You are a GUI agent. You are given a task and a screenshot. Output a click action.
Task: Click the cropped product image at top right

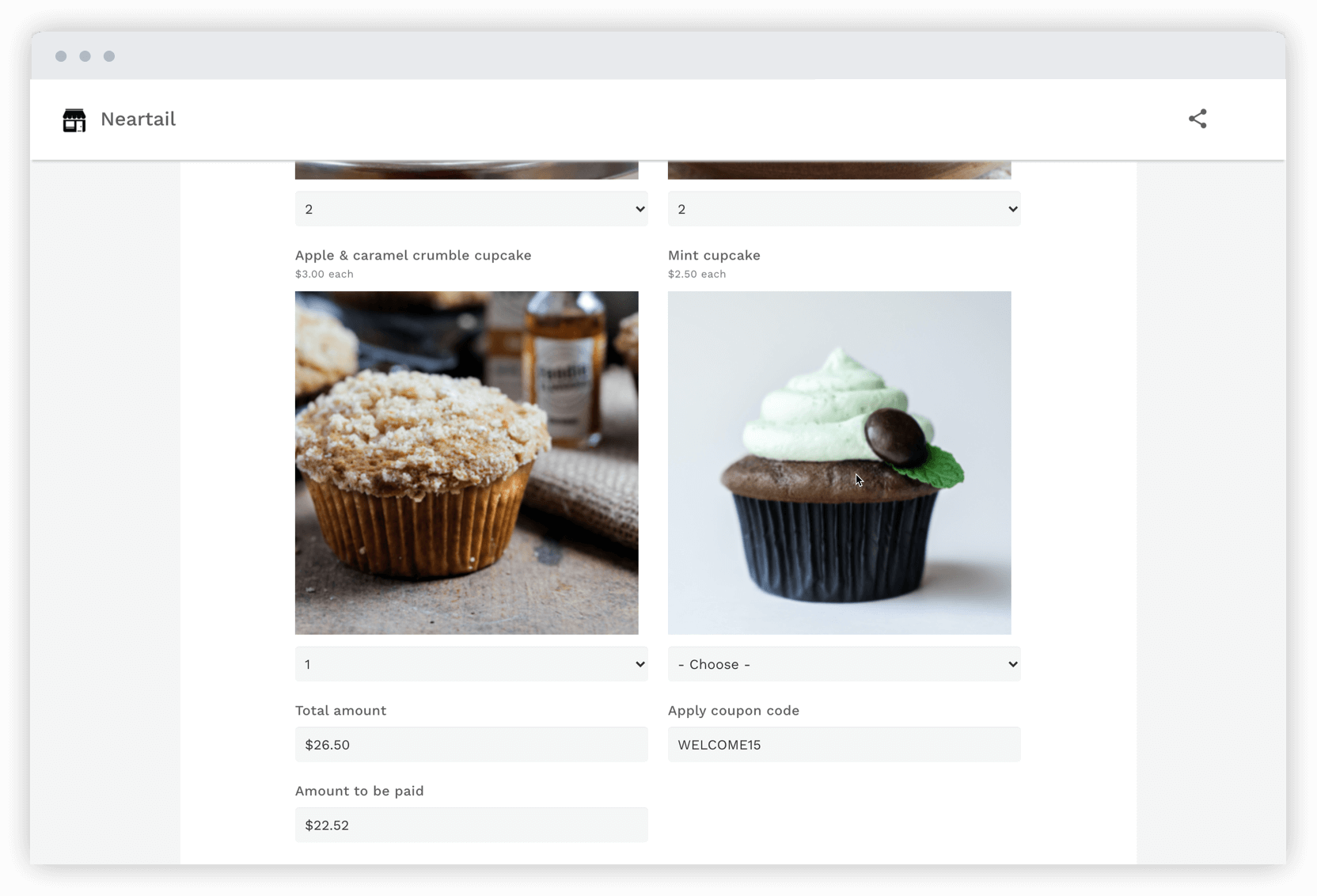839,170
